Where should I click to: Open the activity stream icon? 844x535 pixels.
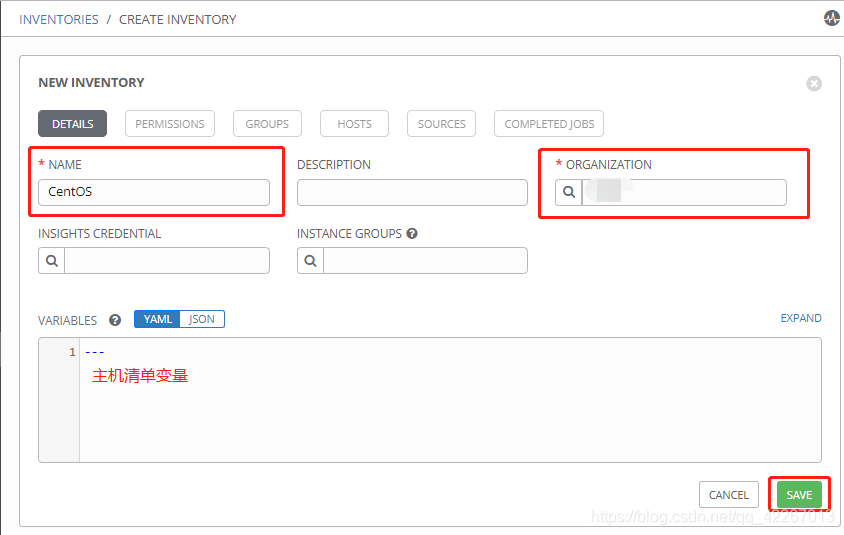point(832,18)
